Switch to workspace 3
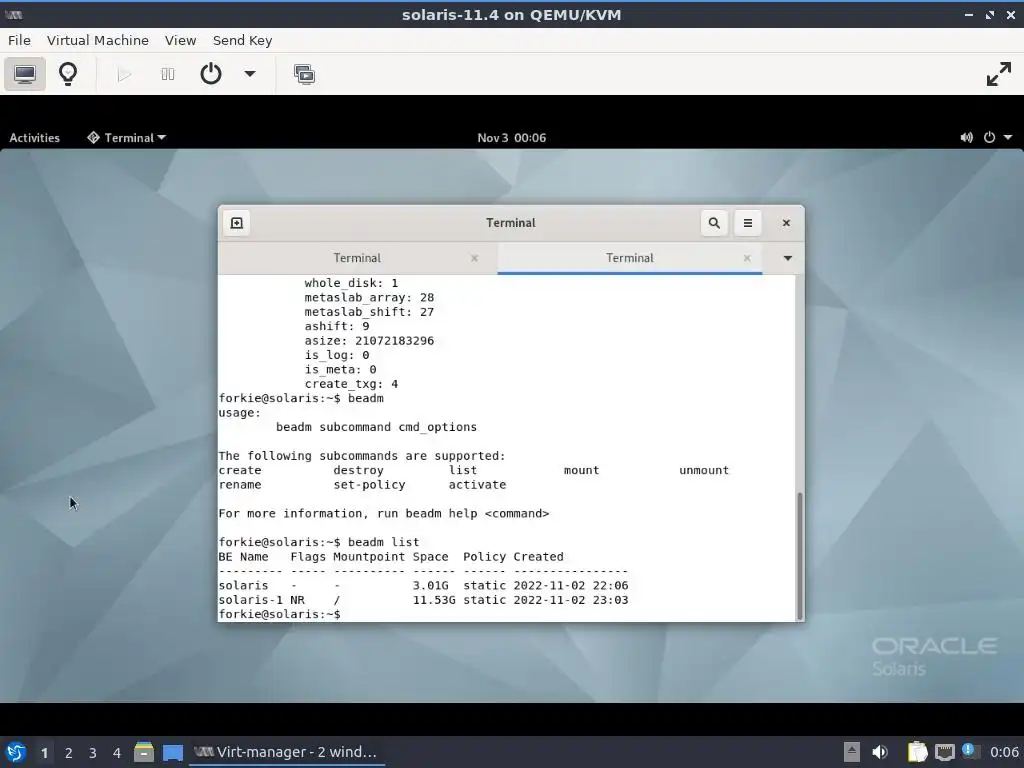Screen dimensions: 1024x768 click(93, 753)
